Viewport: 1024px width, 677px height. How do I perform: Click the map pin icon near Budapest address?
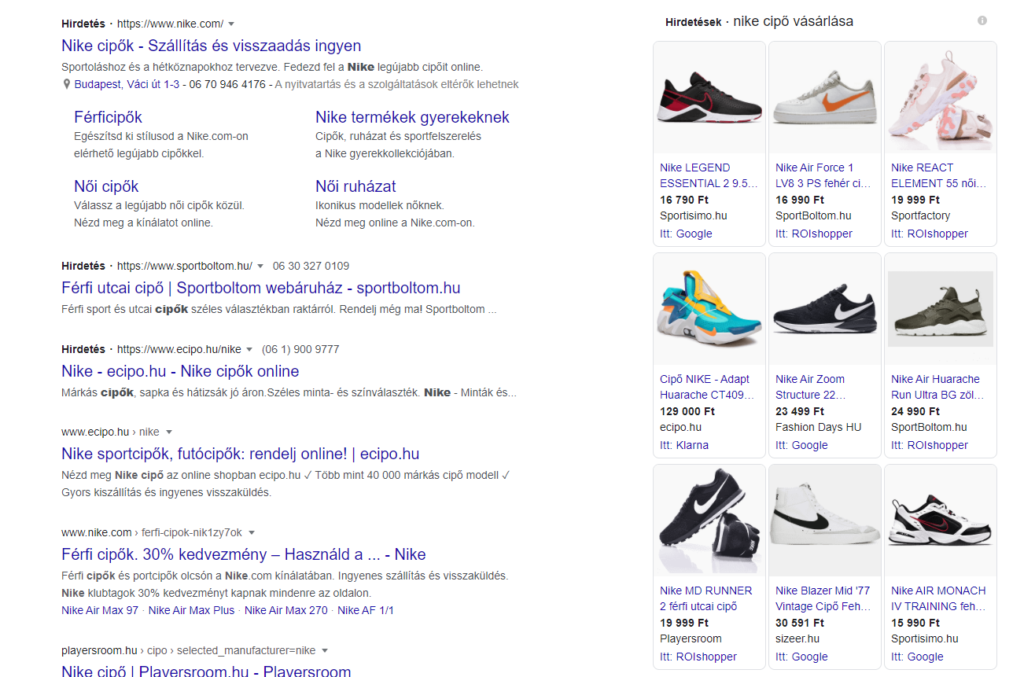(x=66, y=84)
